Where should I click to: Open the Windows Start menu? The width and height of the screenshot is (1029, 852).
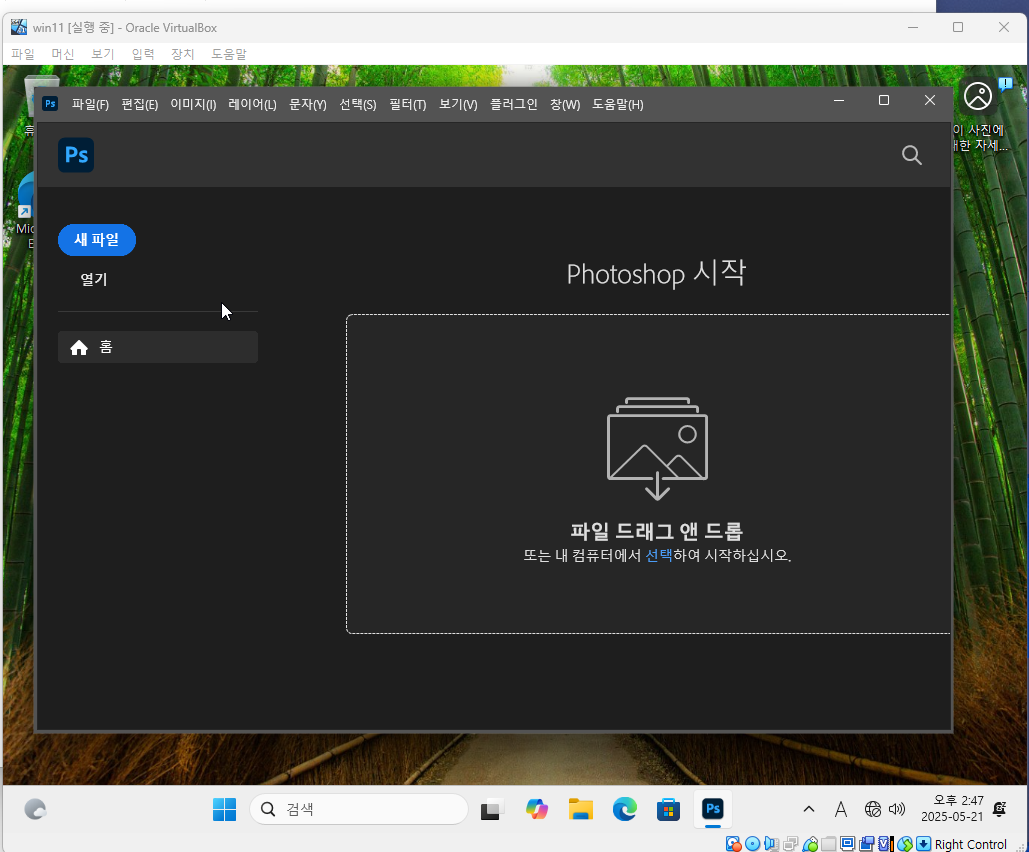[x=224, y=809]
